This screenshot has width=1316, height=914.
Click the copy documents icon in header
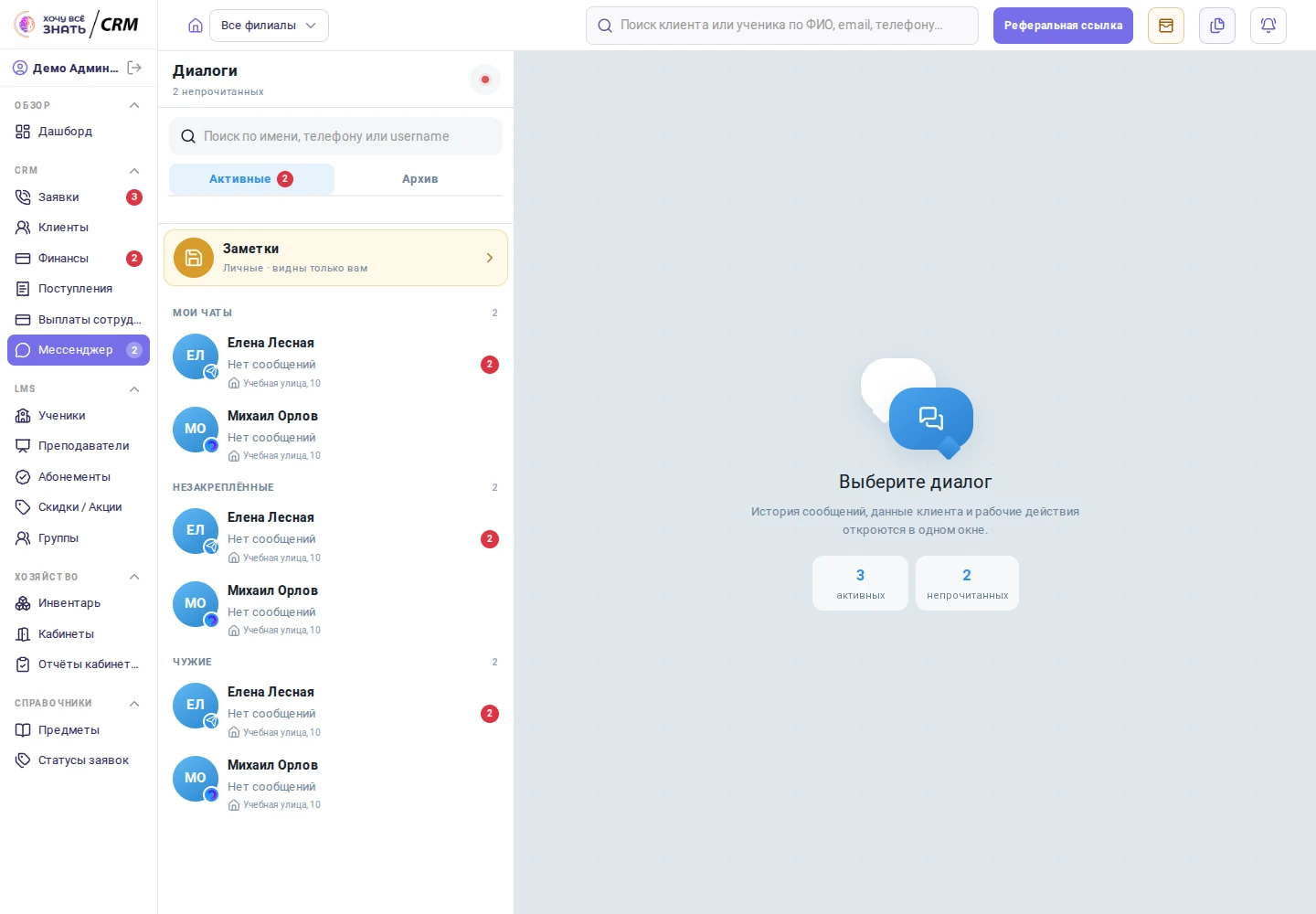pos(1217,26)
